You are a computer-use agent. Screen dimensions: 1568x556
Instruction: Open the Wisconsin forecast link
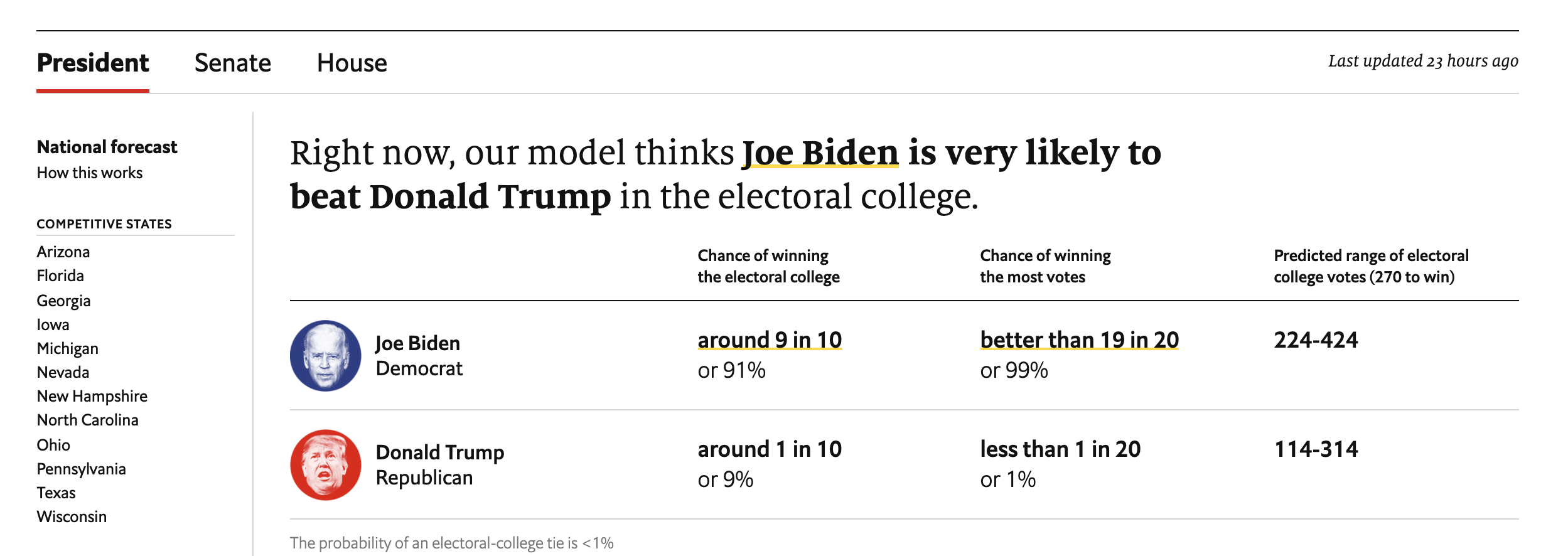[x=72, y=516]
